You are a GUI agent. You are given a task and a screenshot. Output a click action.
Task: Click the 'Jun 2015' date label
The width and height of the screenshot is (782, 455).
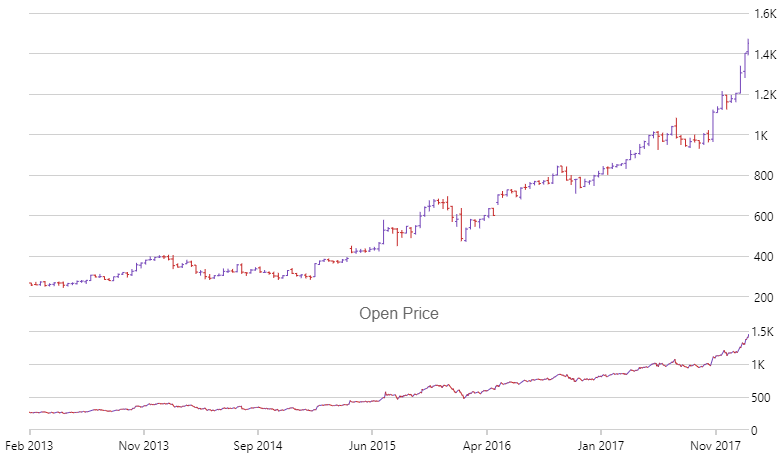point(372,444)
